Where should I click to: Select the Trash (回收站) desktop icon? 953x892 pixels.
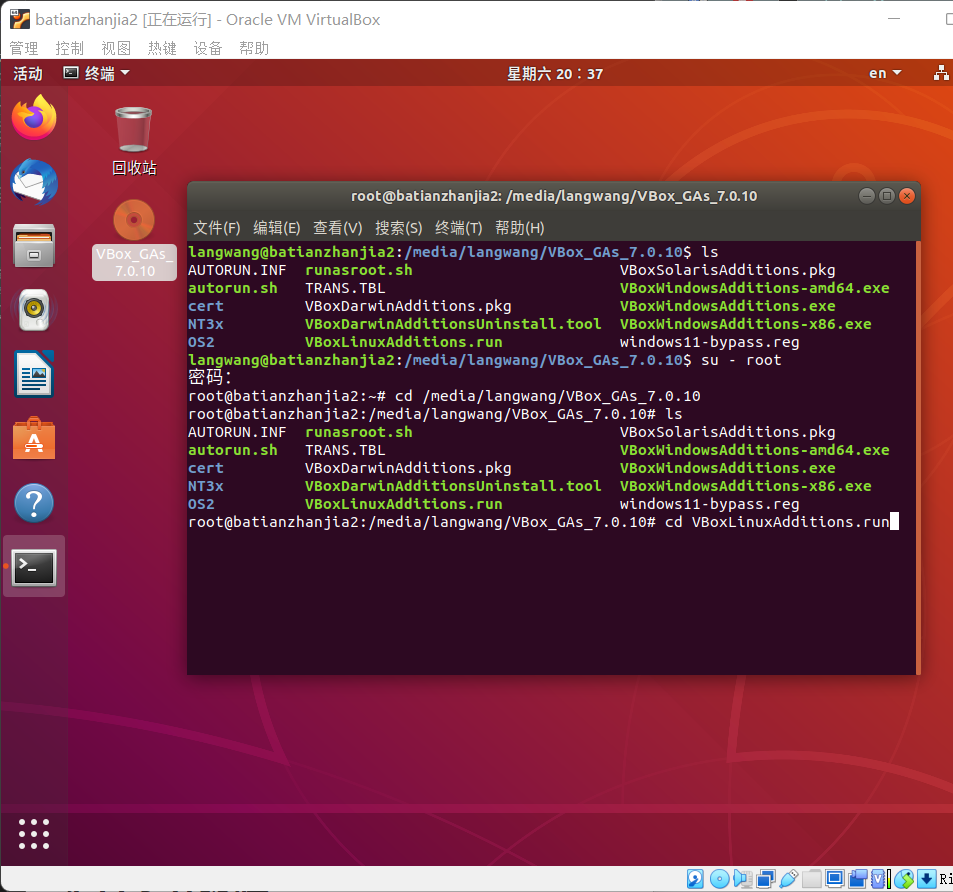[134, 141]
